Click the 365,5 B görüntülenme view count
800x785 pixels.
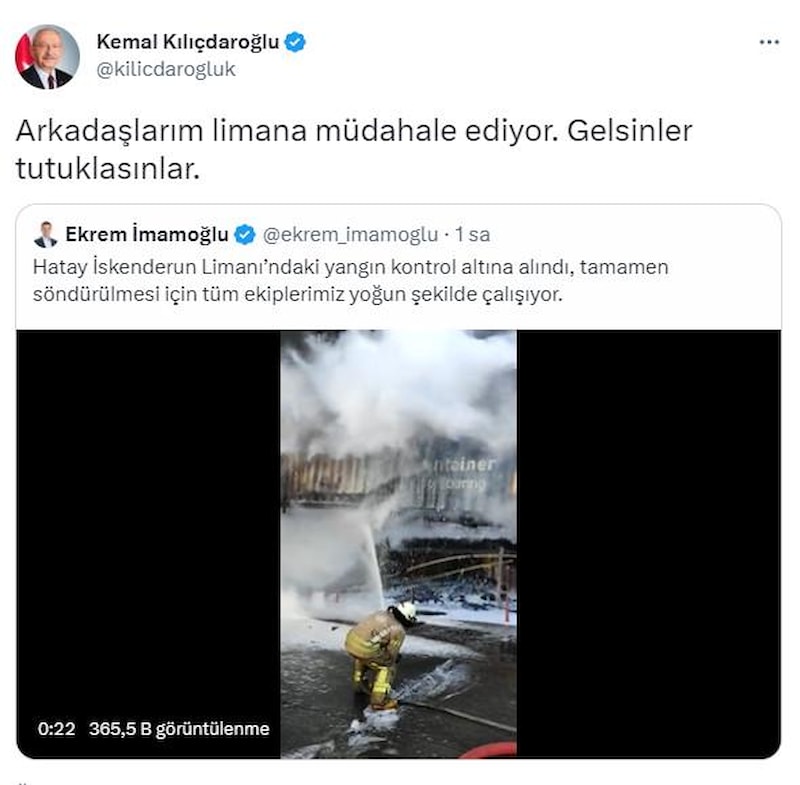pos(179,728)
